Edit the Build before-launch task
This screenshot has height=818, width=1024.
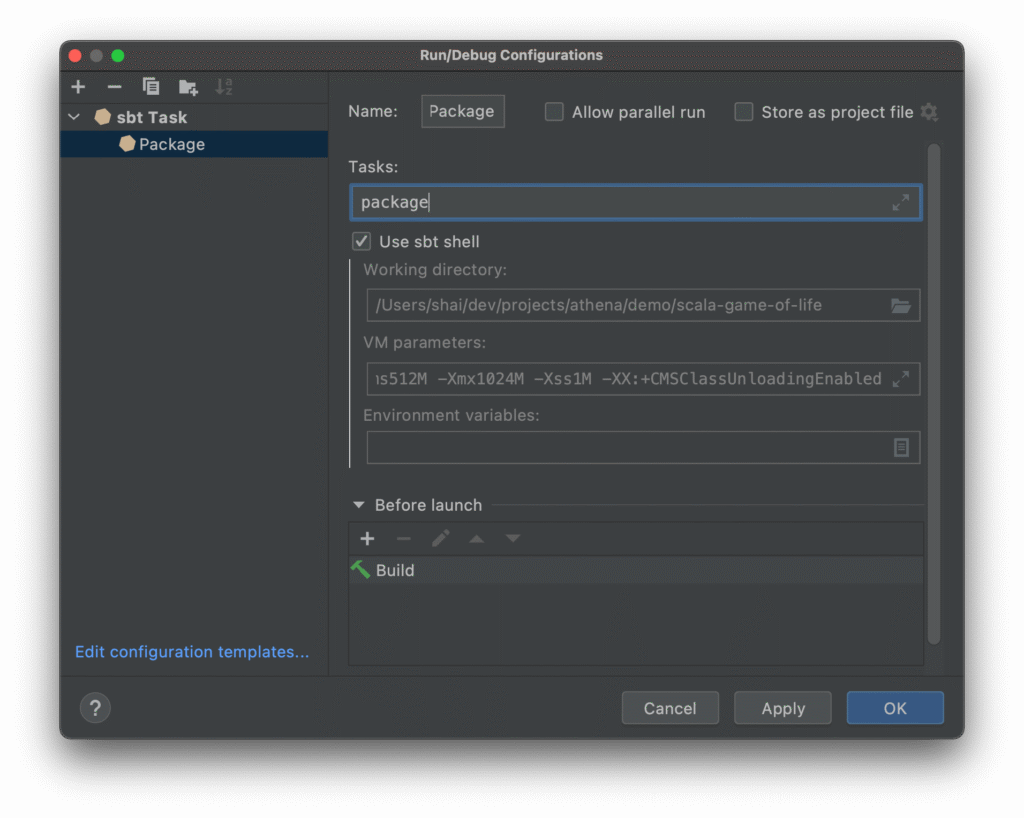point(440,538)
